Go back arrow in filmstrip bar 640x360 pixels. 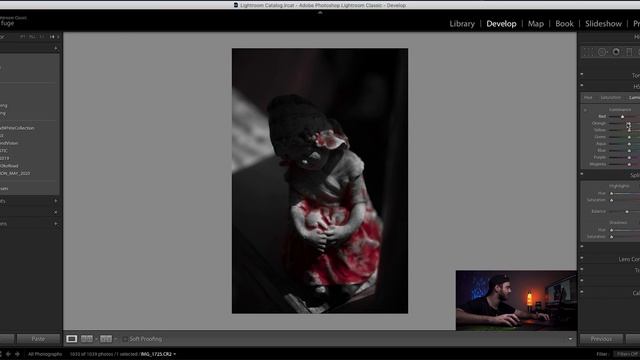click(8, 354)
